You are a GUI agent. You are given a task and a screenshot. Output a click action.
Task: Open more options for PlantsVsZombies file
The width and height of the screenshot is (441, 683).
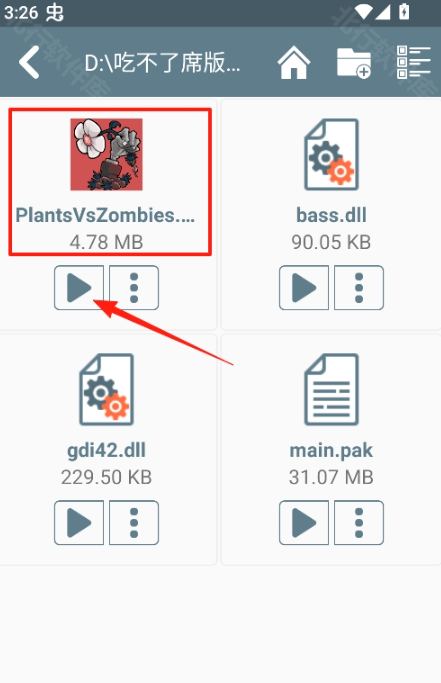click(x=134, y=287)
